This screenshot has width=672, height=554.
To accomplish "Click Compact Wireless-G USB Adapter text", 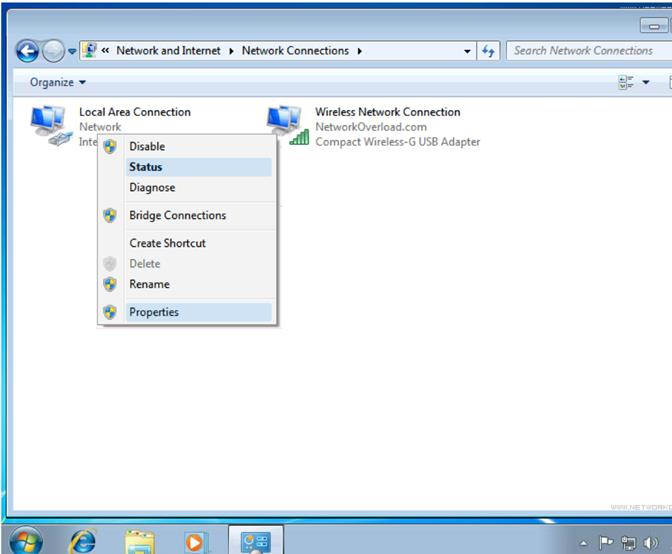I will pyautogui.click(x=398, y=141).
